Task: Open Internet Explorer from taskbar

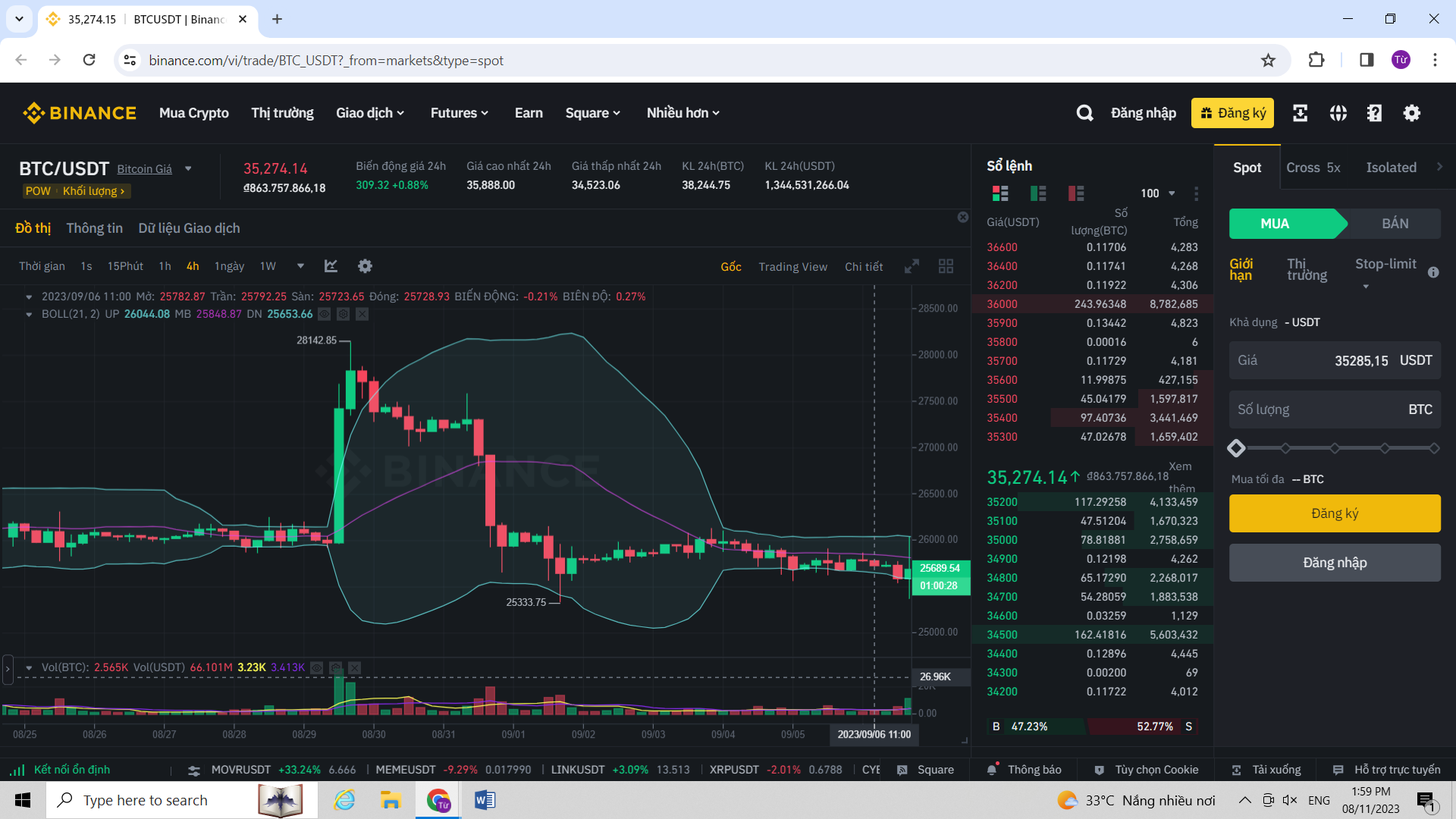Action: [344, 800]
